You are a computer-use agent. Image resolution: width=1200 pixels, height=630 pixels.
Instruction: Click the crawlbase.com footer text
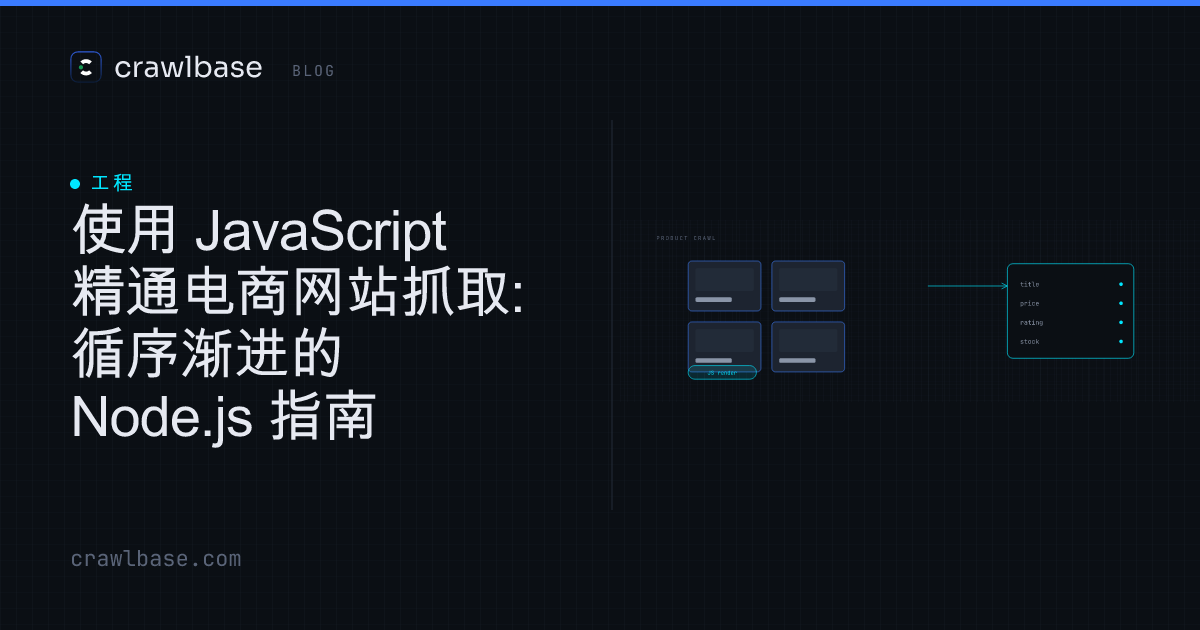pyautogui.click(x=156, y=559)
